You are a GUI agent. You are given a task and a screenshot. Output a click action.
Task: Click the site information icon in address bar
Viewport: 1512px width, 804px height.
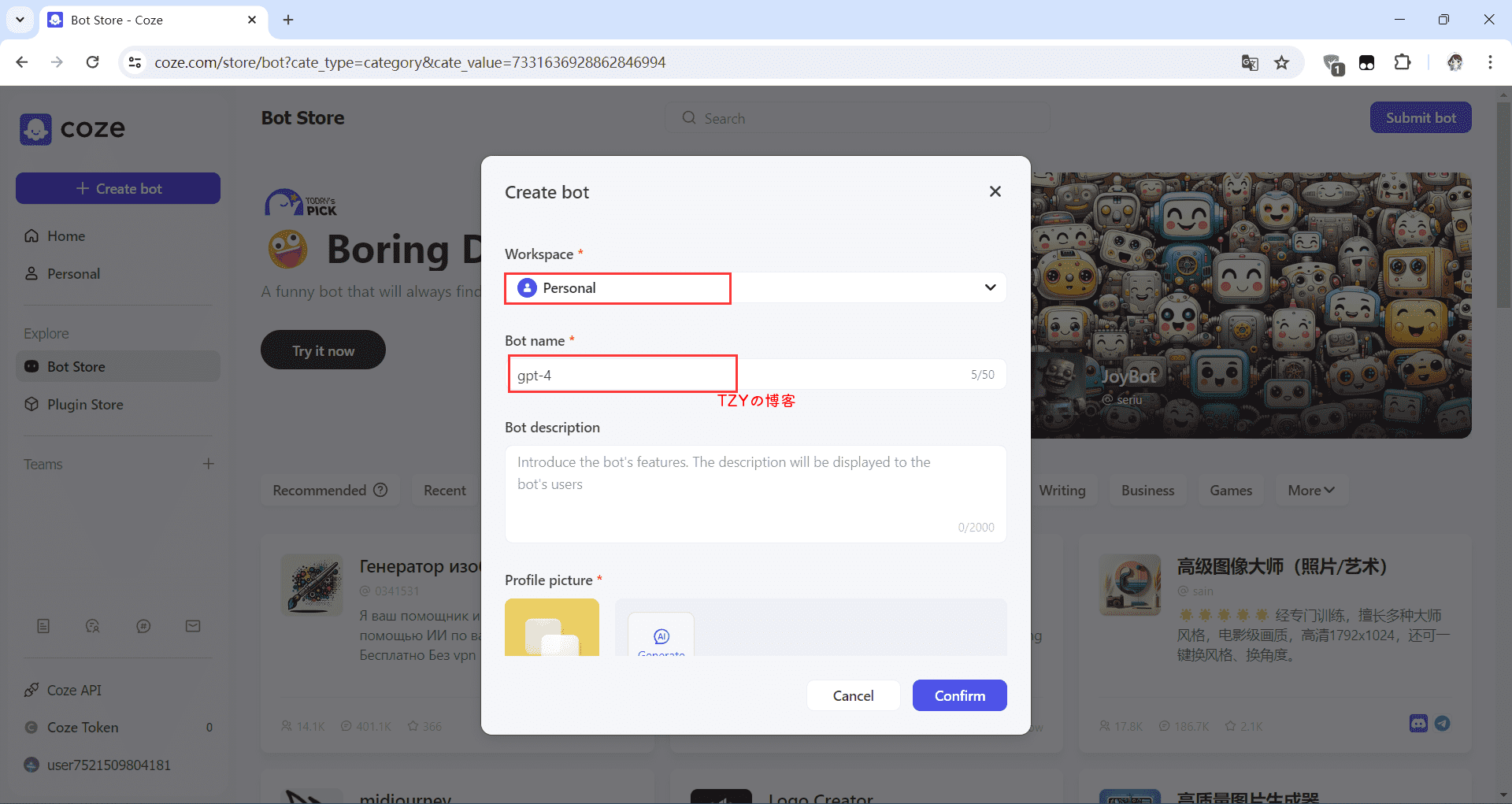point(135,62)
